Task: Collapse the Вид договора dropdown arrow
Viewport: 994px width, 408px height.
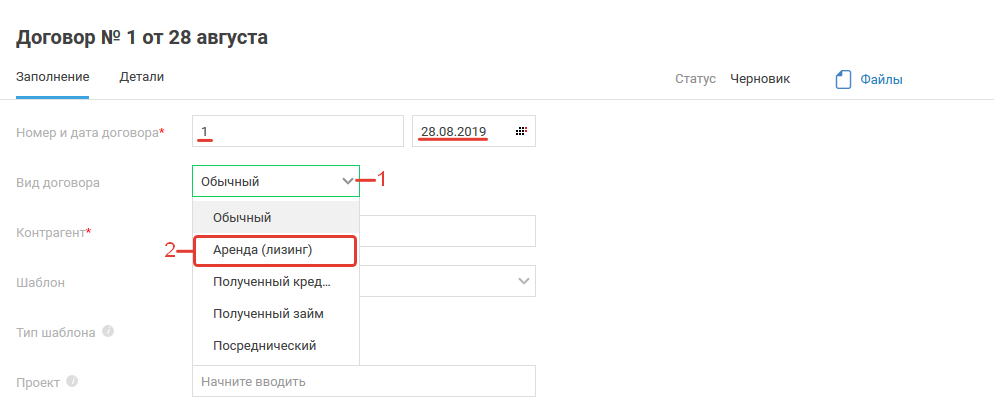Action: coord(347,181)
